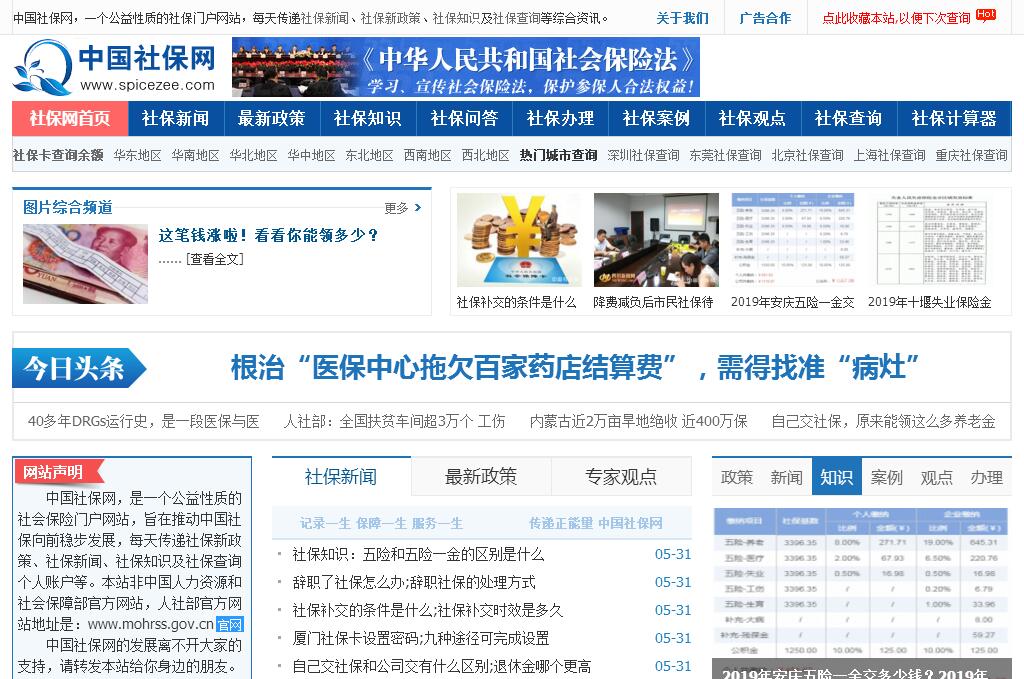
Task: Open the 今日头条 headline about 医保中心
Action: click(575, 367)
